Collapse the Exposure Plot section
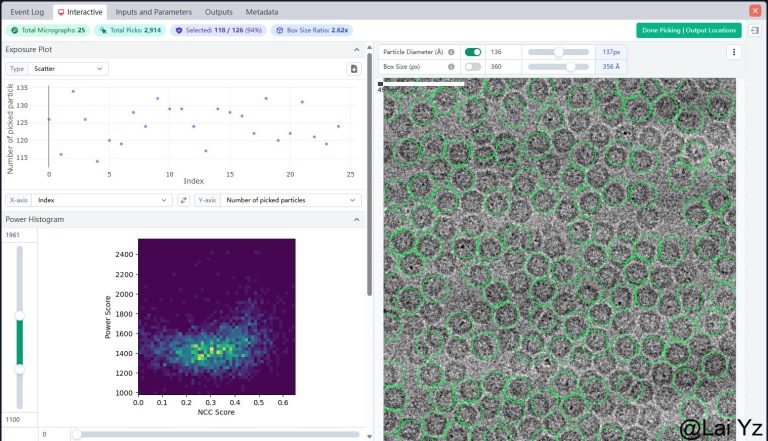This screenshot has width=768, height=441. 357,49
